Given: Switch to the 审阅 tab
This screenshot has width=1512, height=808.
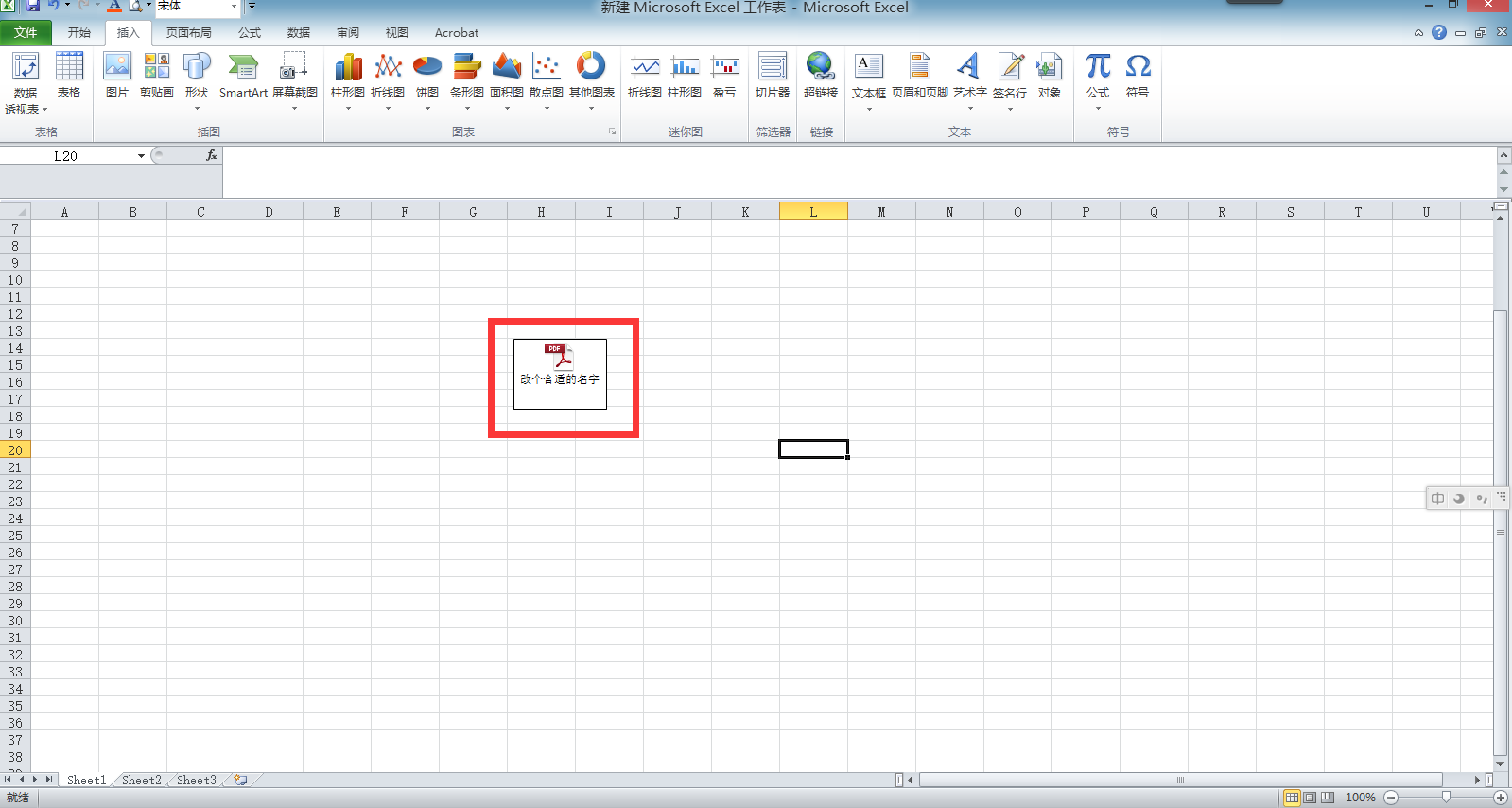Looking at the screenshot, I should coord(348,32).
